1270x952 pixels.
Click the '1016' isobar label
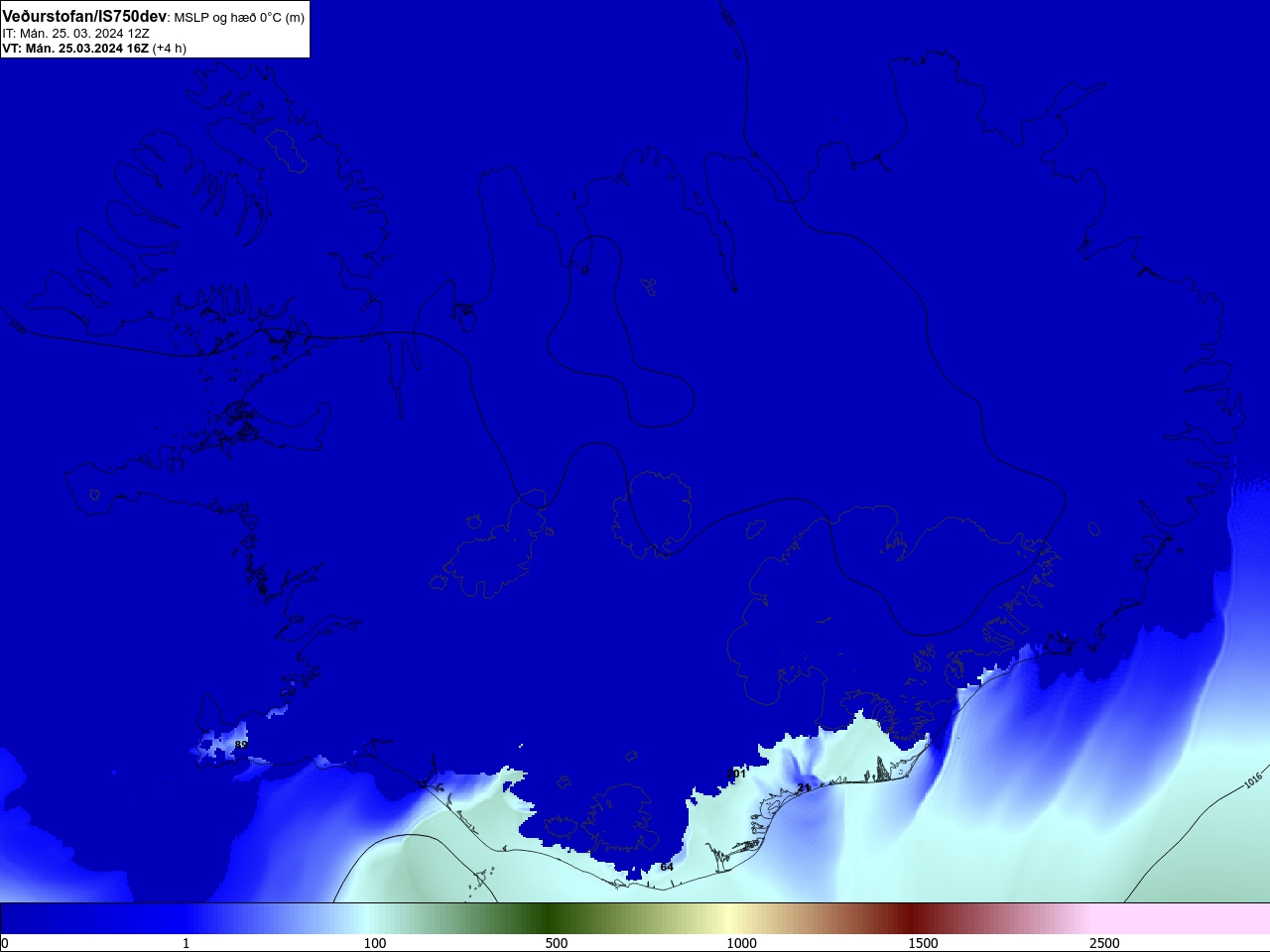[1253, 780]
